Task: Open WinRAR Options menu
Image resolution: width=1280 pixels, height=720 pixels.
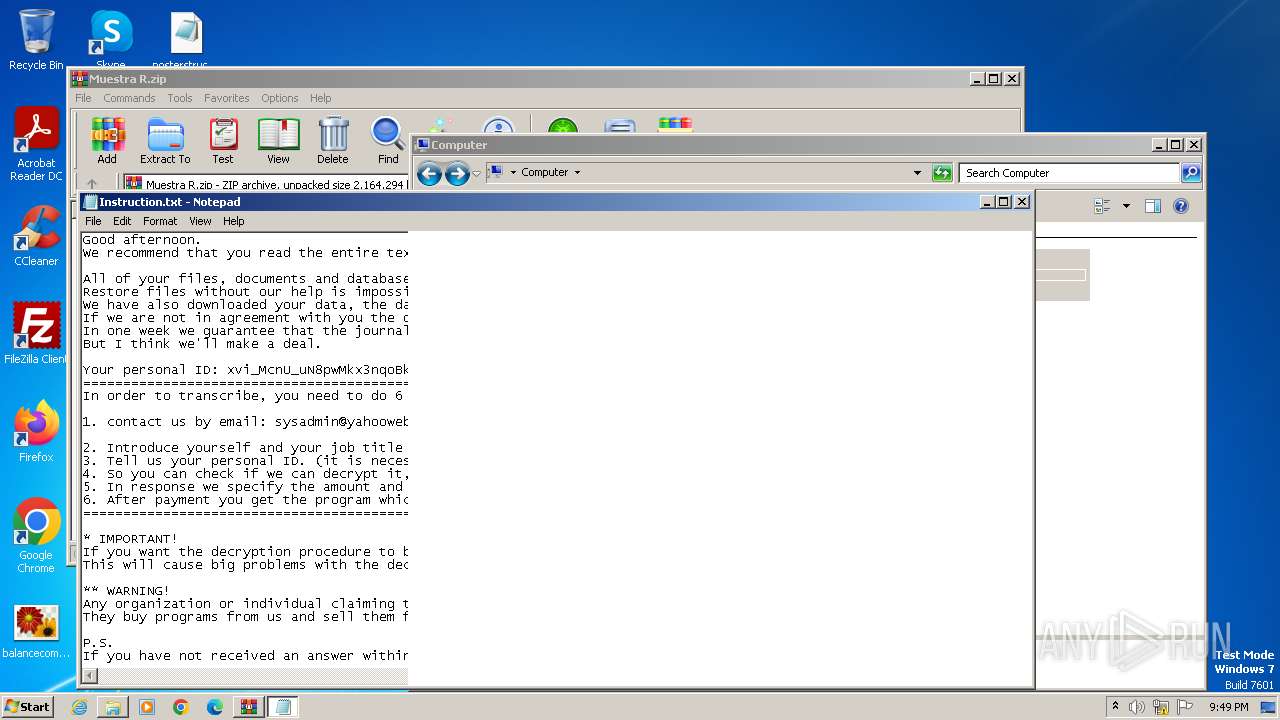Action: [280, 98]
